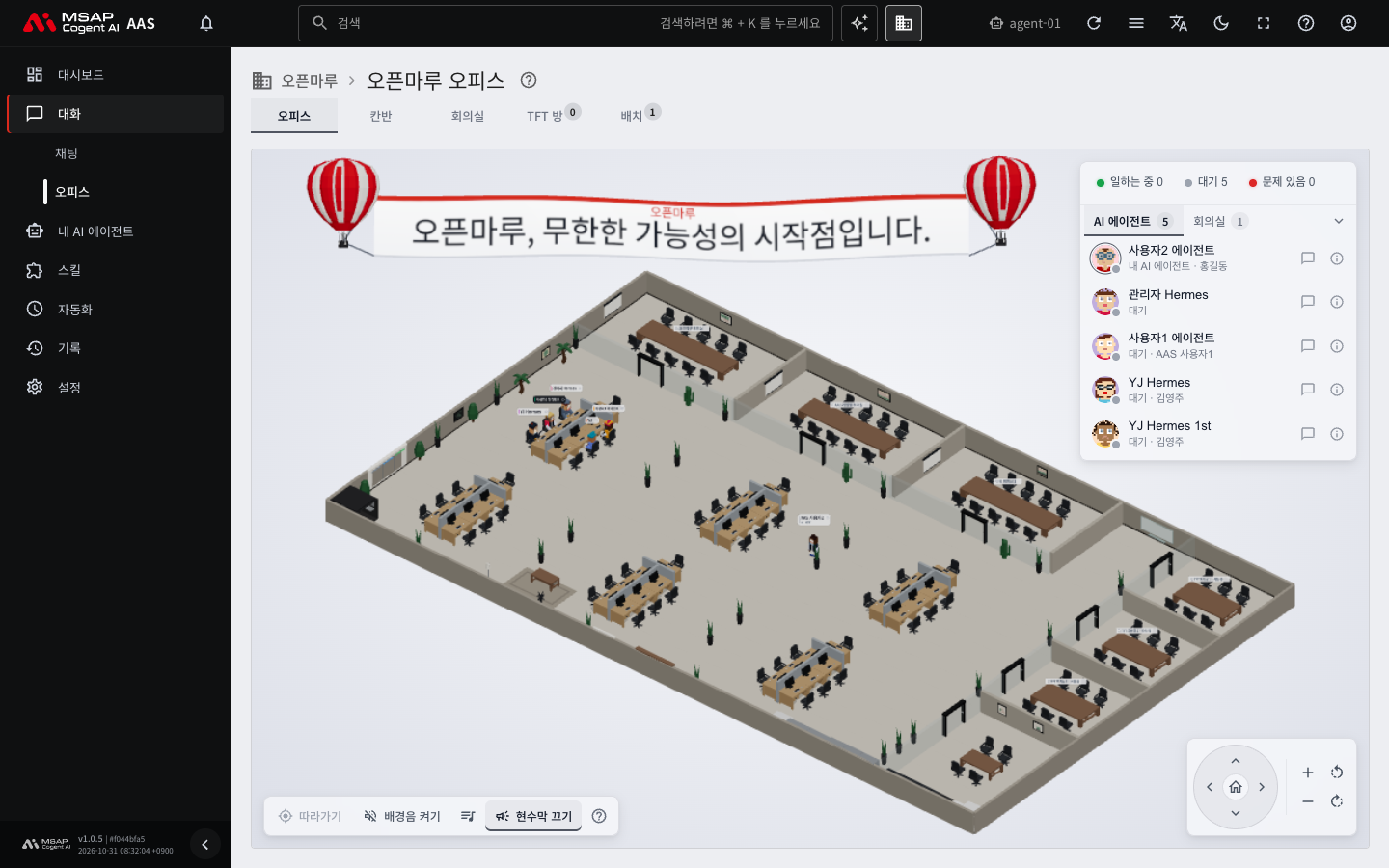Open the TFT 방 tab
The height and width of the screenshot is (868, 1389).
click(x=552, y=116)
